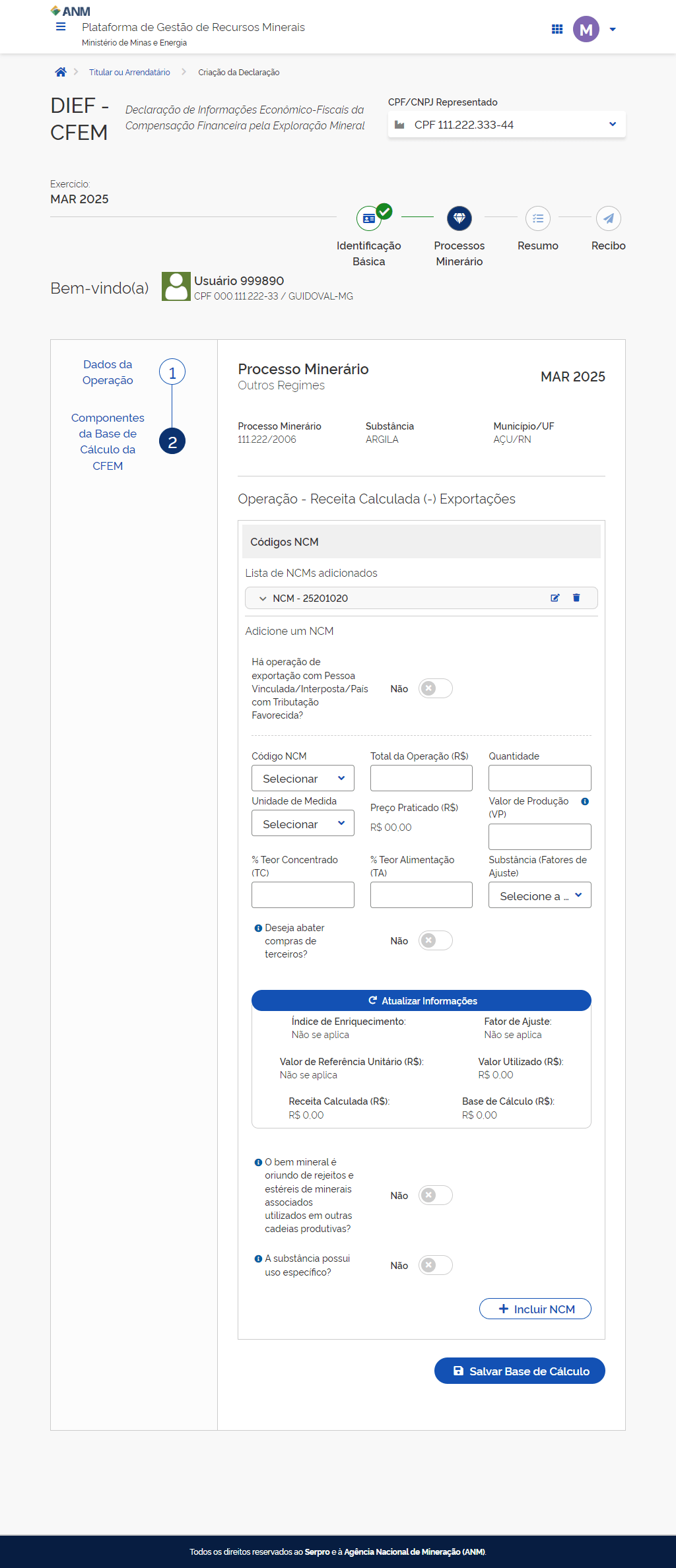
Task: Delete NCM 25201020 with trash icon
Action: click(576, 598)
